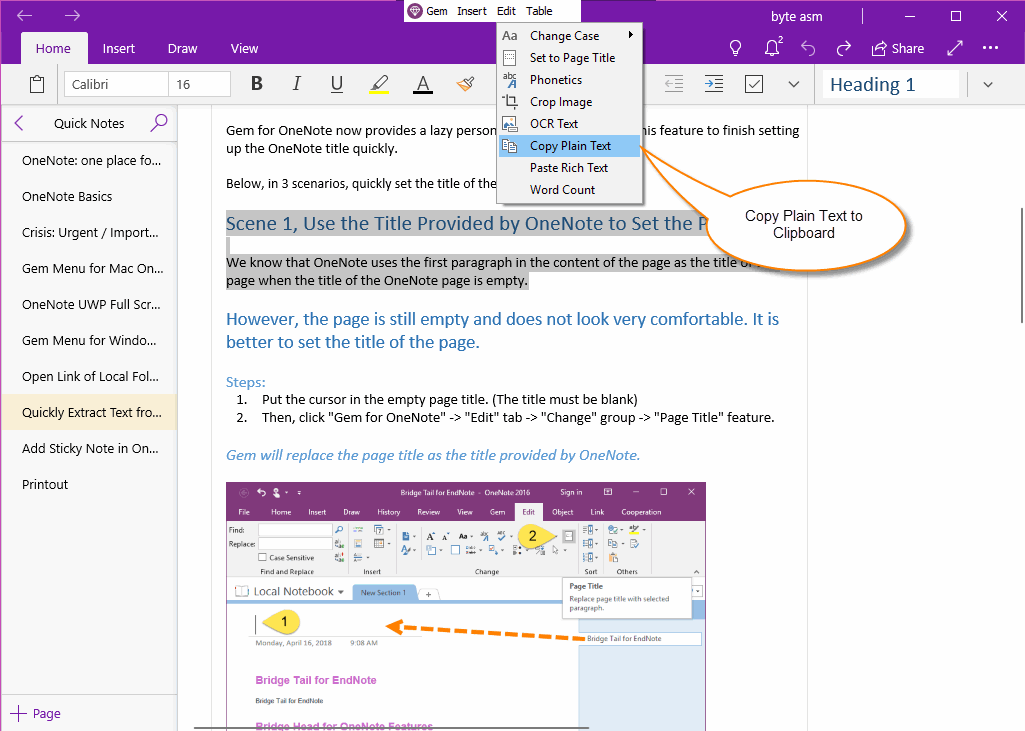
Task: Click the 'Steps:' label in the note
Action: click(x=246, y=382)
